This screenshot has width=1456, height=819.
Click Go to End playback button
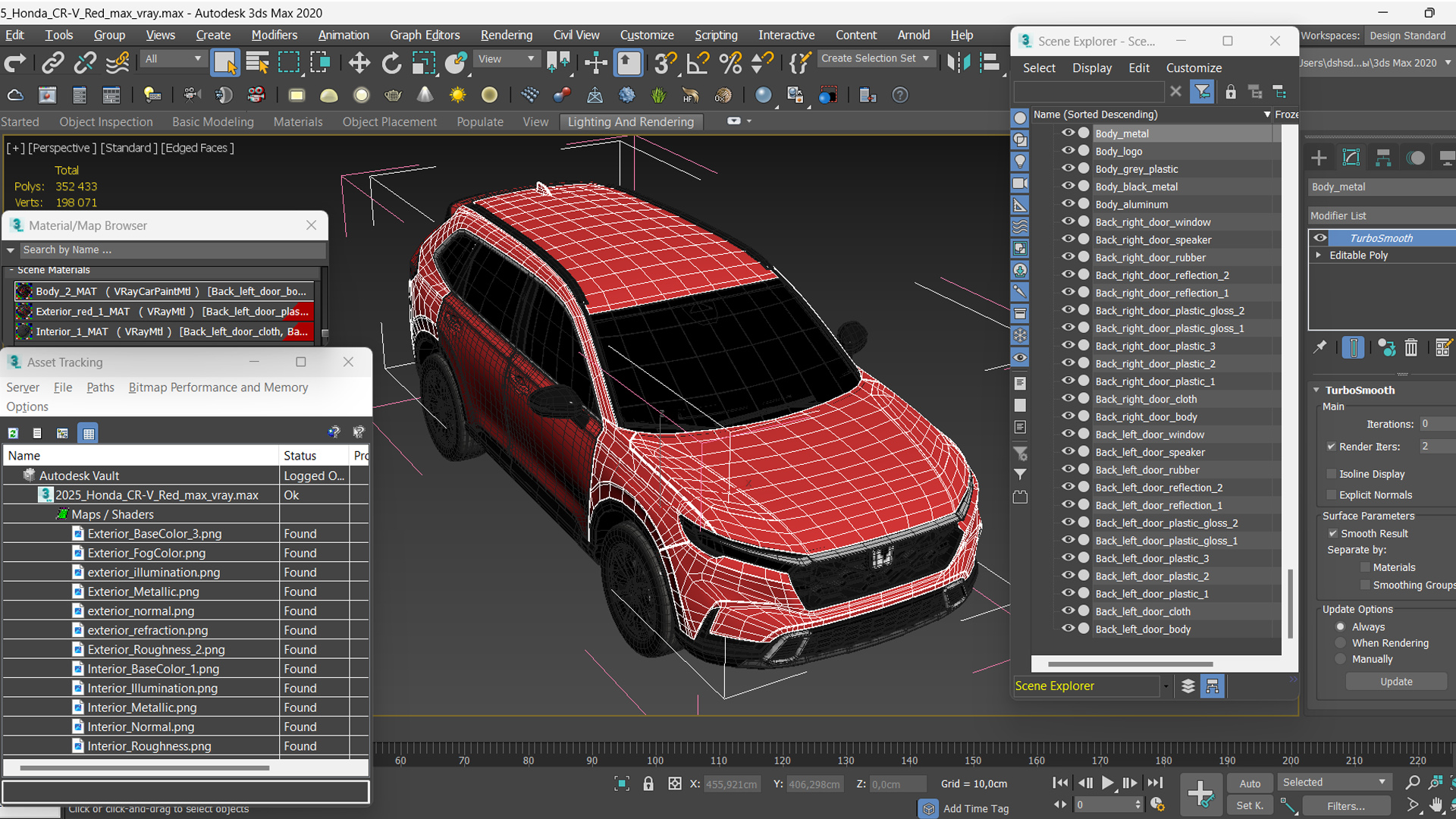tap(1155, 783)
